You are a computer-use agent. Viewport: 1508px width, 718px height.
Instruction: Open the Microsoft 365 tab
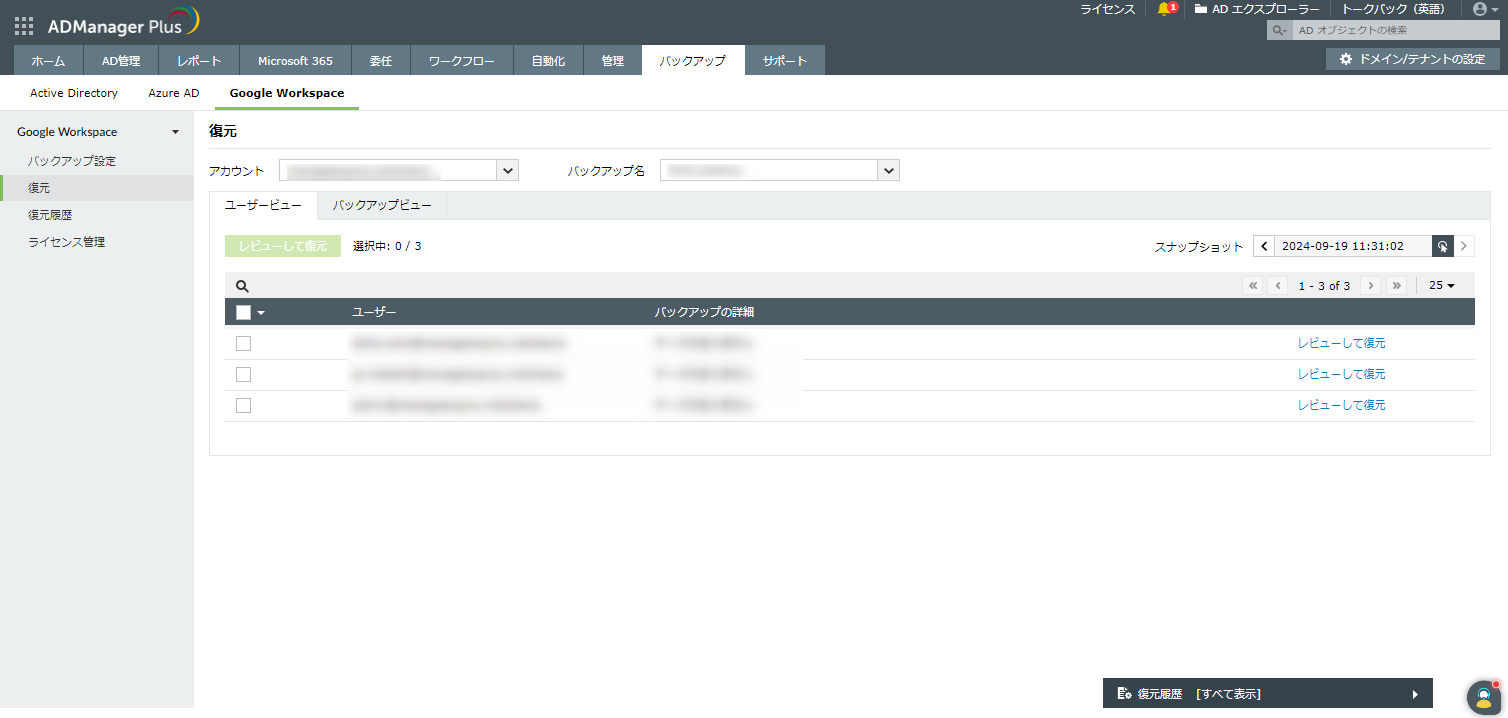click(295, 61)
